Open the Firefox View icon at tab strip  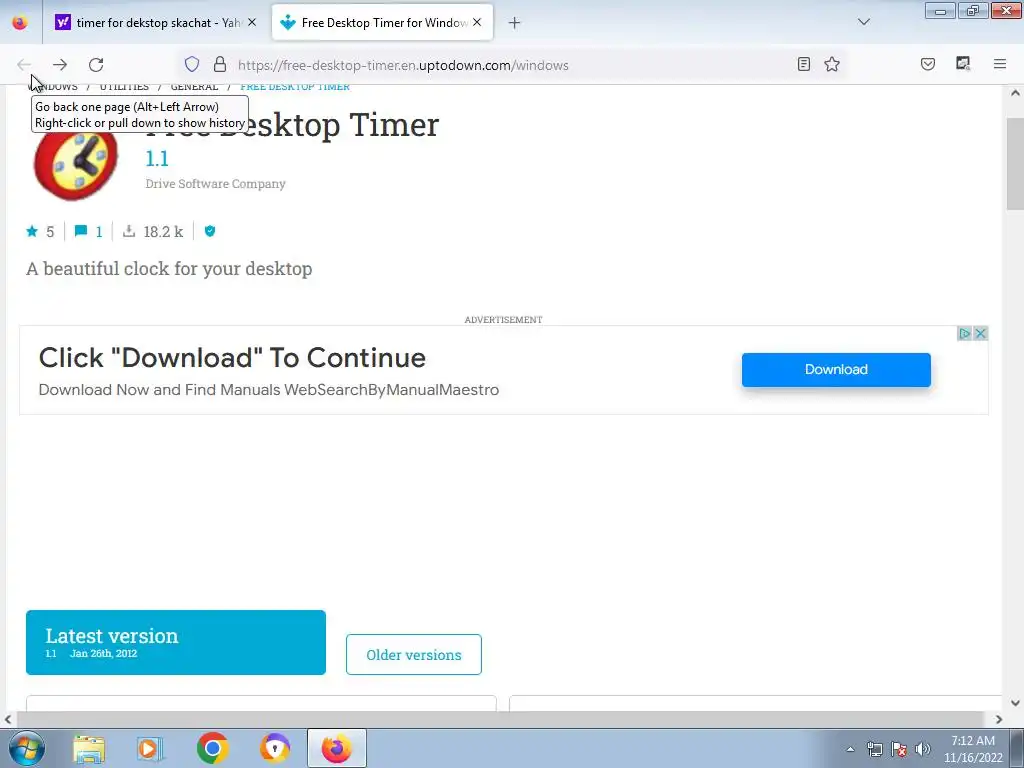(20, 22)
